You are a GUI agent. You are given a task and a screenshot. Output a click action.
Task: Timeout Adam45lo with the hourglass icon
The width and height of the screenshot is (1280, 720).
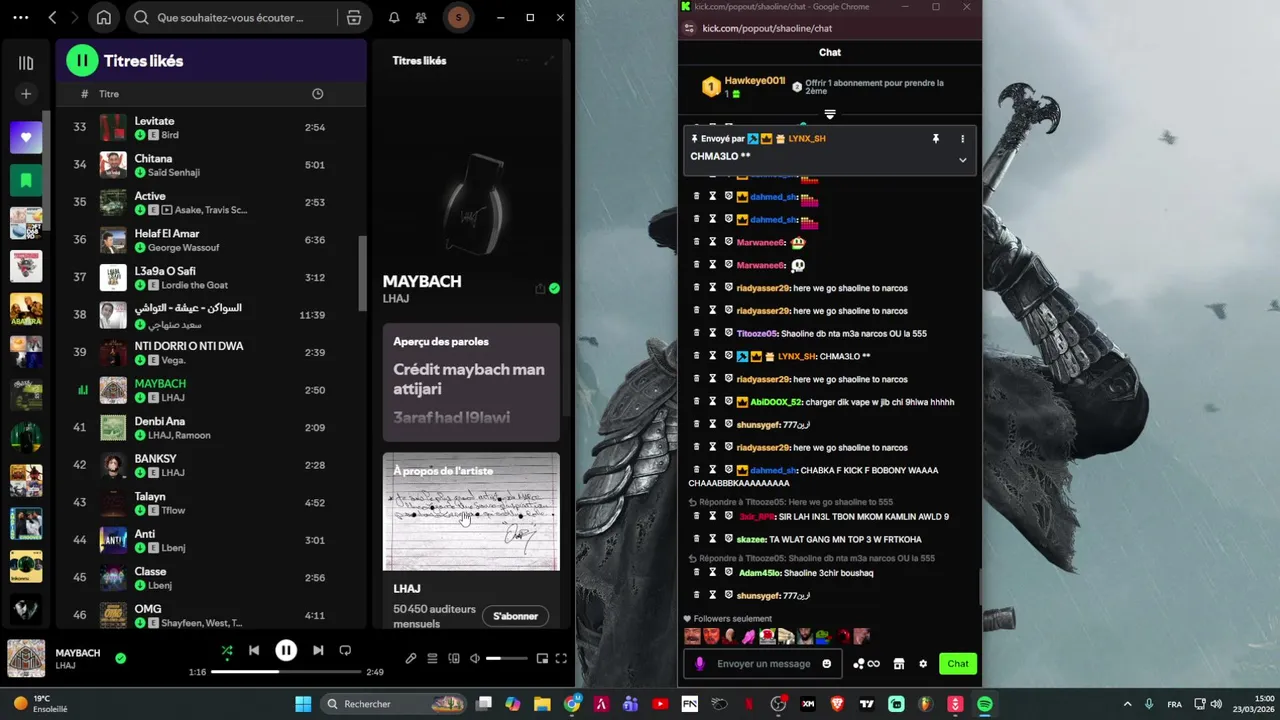point(713,573)
